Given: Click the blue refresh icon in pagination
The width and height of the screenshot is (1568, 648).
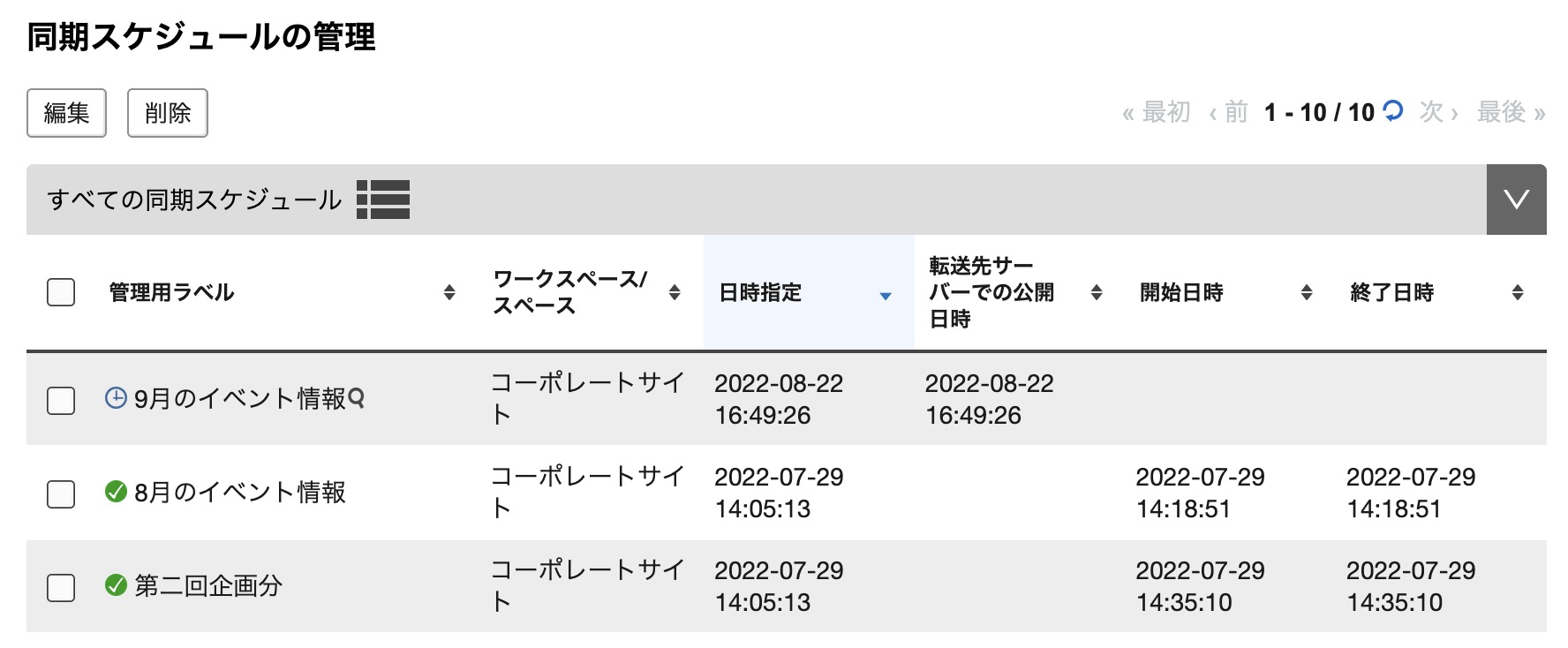Looking at the screenshot, I should [1392, 111].
